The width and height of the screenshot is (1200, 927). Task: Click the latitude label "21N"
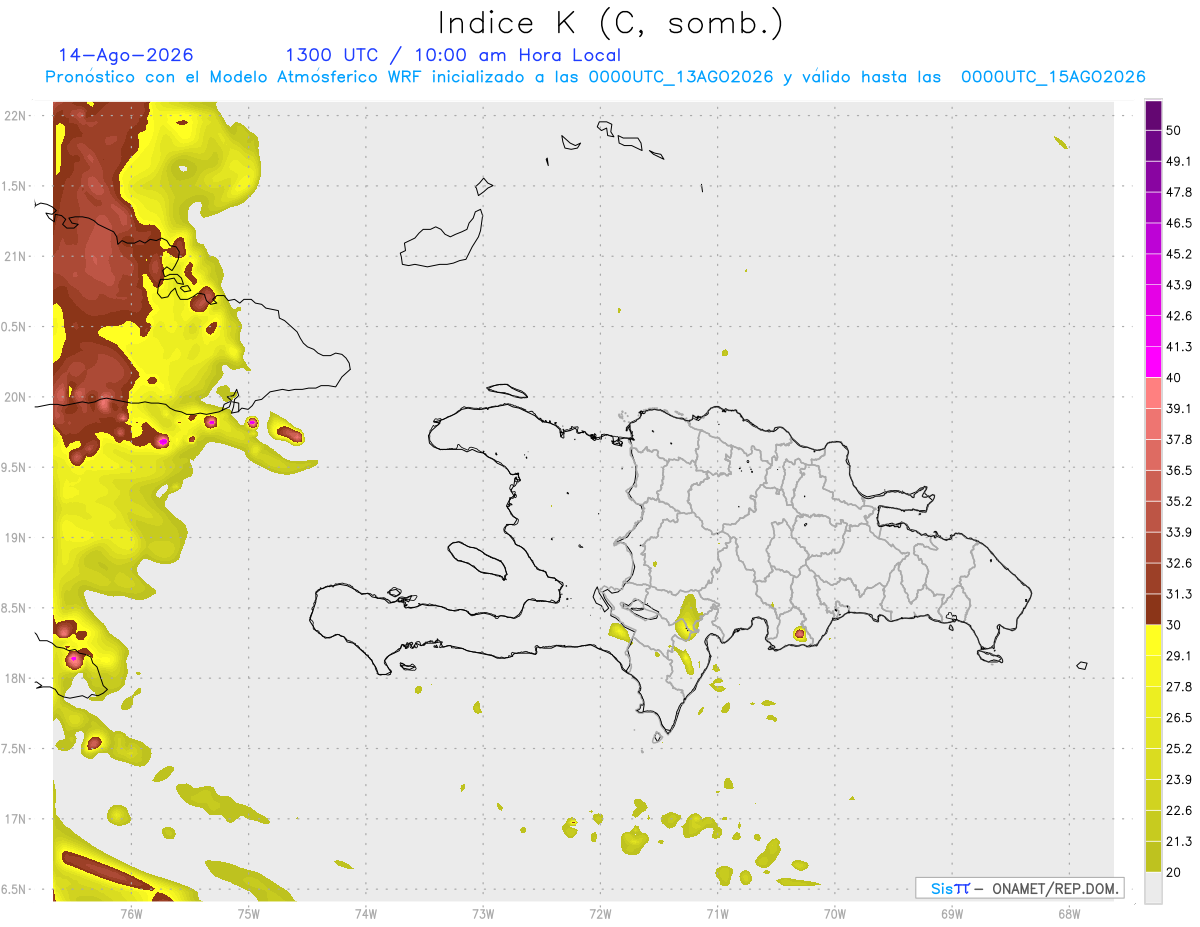[x=16, y=256]
